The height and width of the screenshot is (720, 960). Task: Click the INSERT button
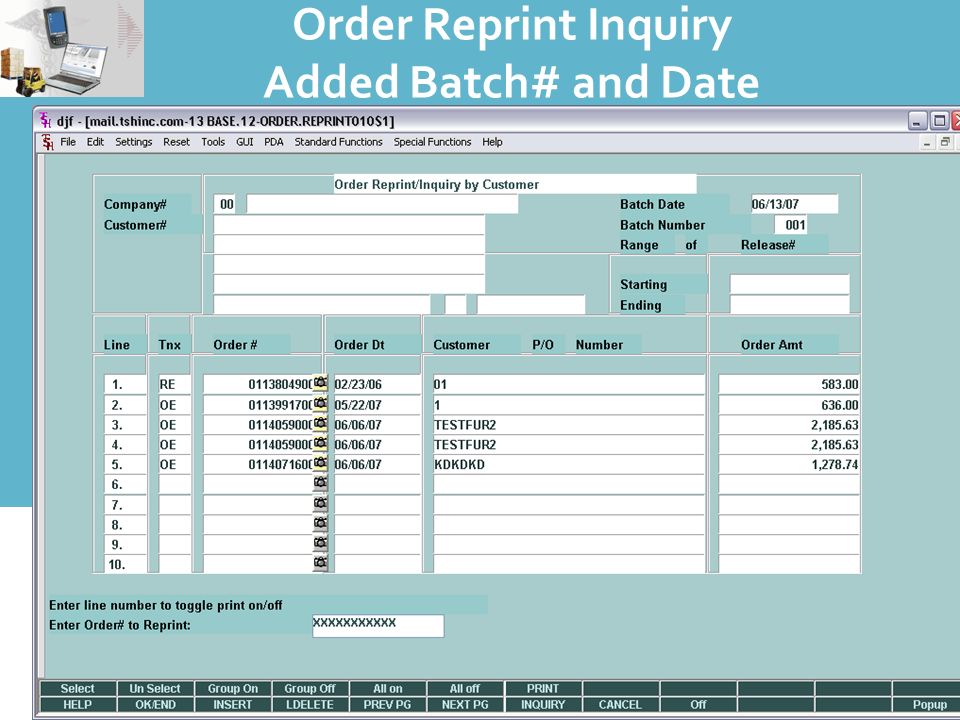pyautogui.click(x=233, y=705)
